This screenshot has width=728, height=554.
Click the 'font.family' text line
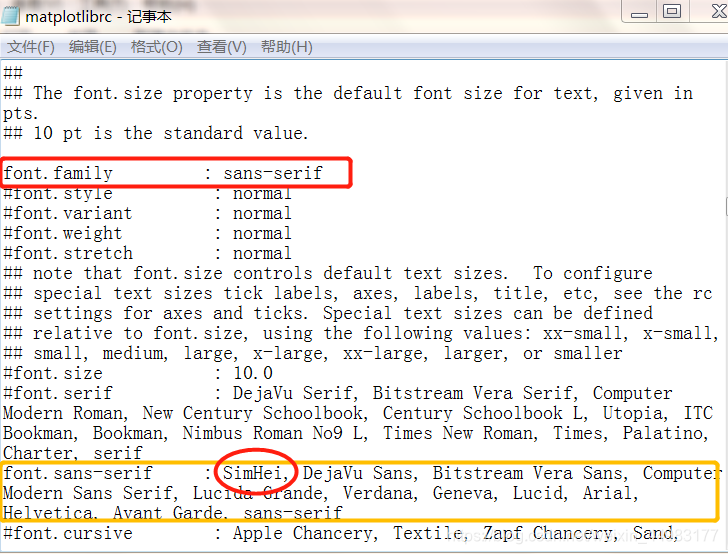(162, 173)
